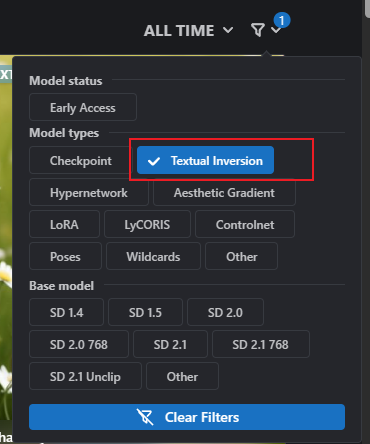Click the crossed-out funnel icon in Clear Filters
Viewport: 370px width, 444px height.
tap(145, 417)
